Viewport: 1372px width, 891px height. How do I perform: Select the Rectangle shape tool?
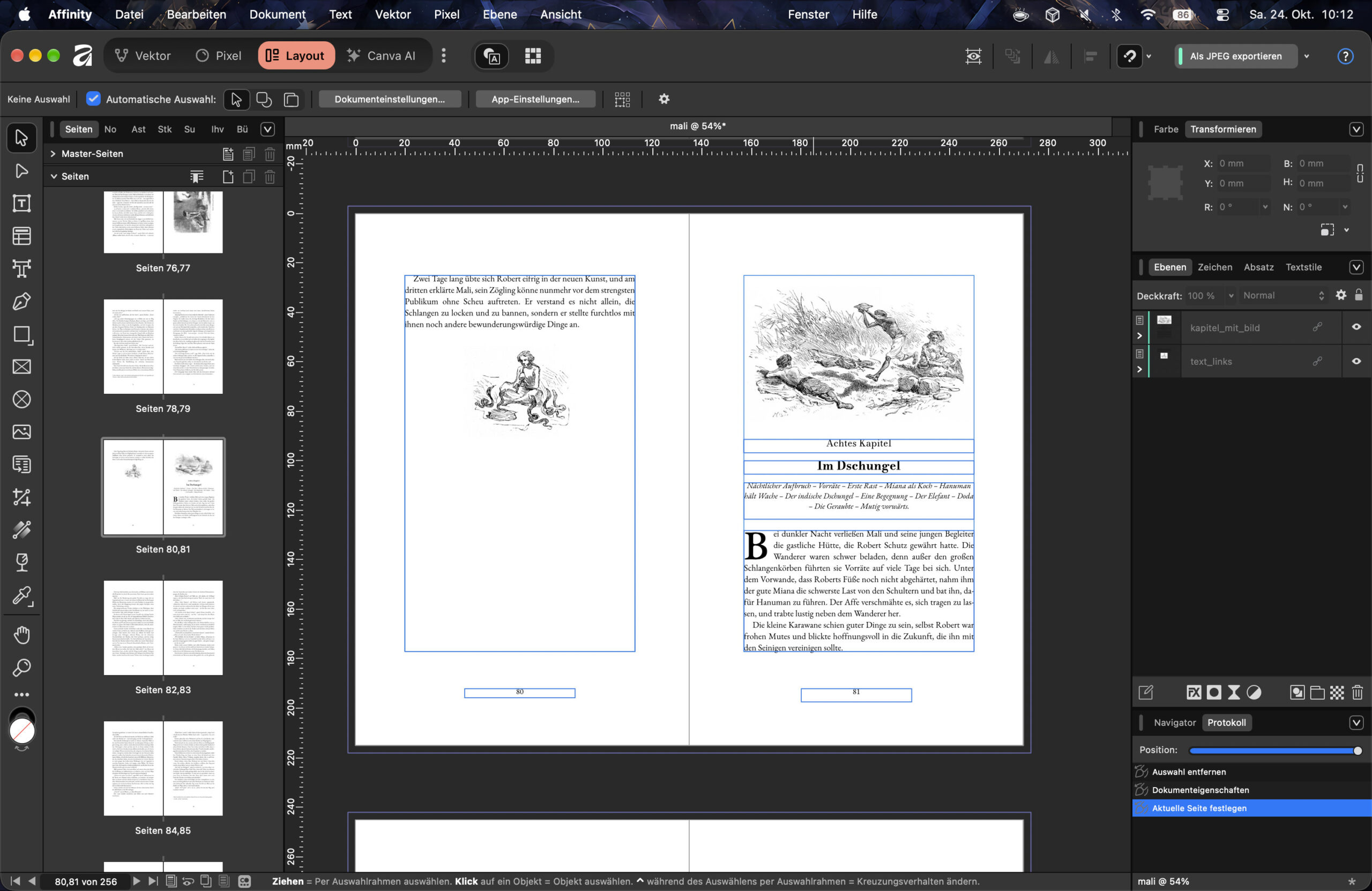point(21,334)
